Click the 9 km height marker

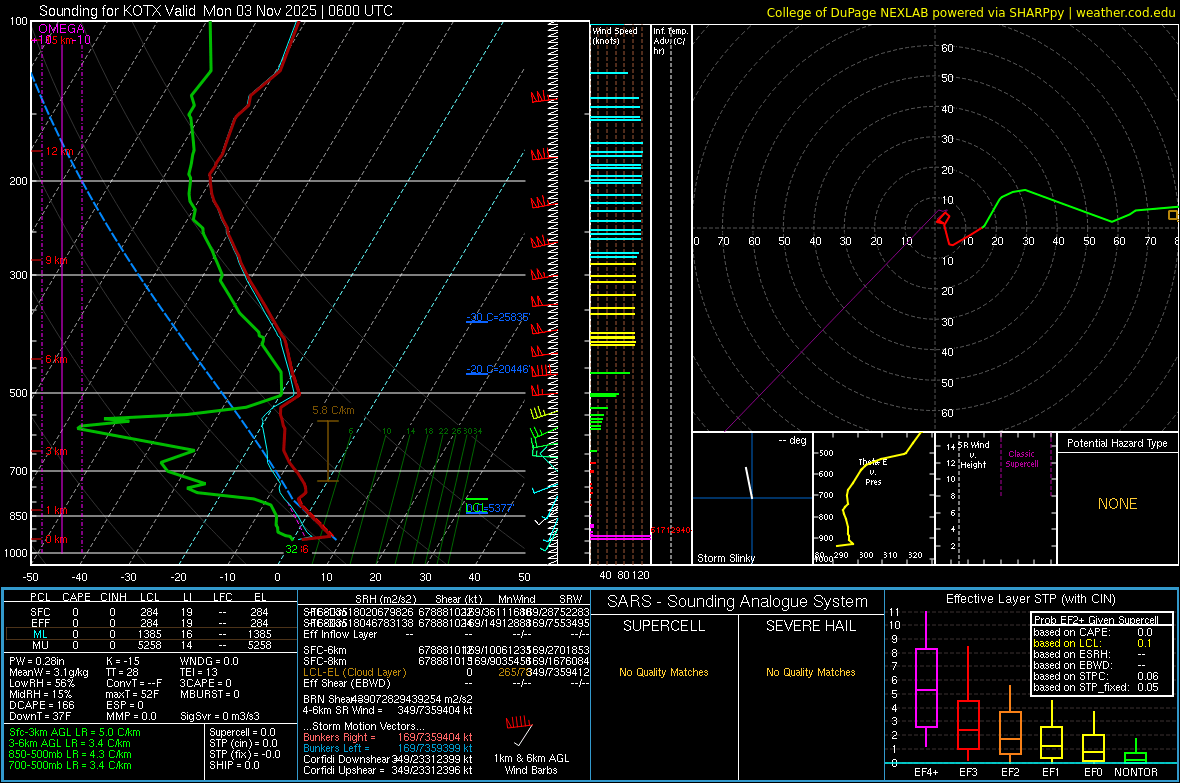click(56, 260)
